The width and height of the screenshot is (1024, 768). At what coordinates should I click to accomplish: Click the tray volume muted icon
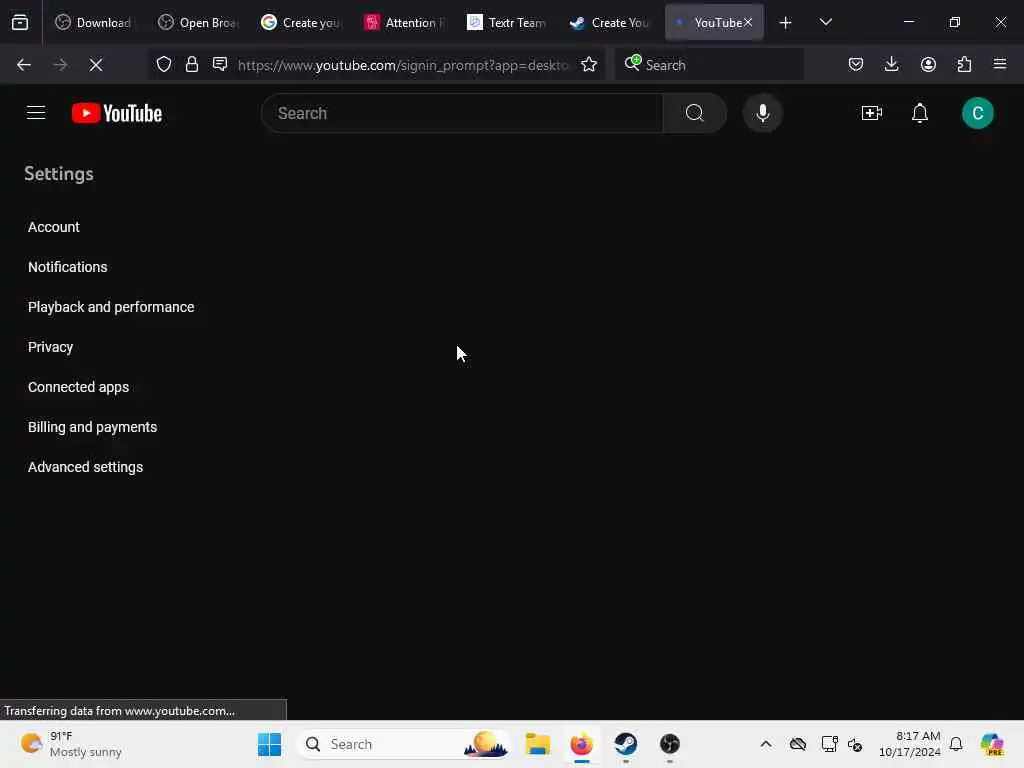pyautogui.click(x=855, y=744)
